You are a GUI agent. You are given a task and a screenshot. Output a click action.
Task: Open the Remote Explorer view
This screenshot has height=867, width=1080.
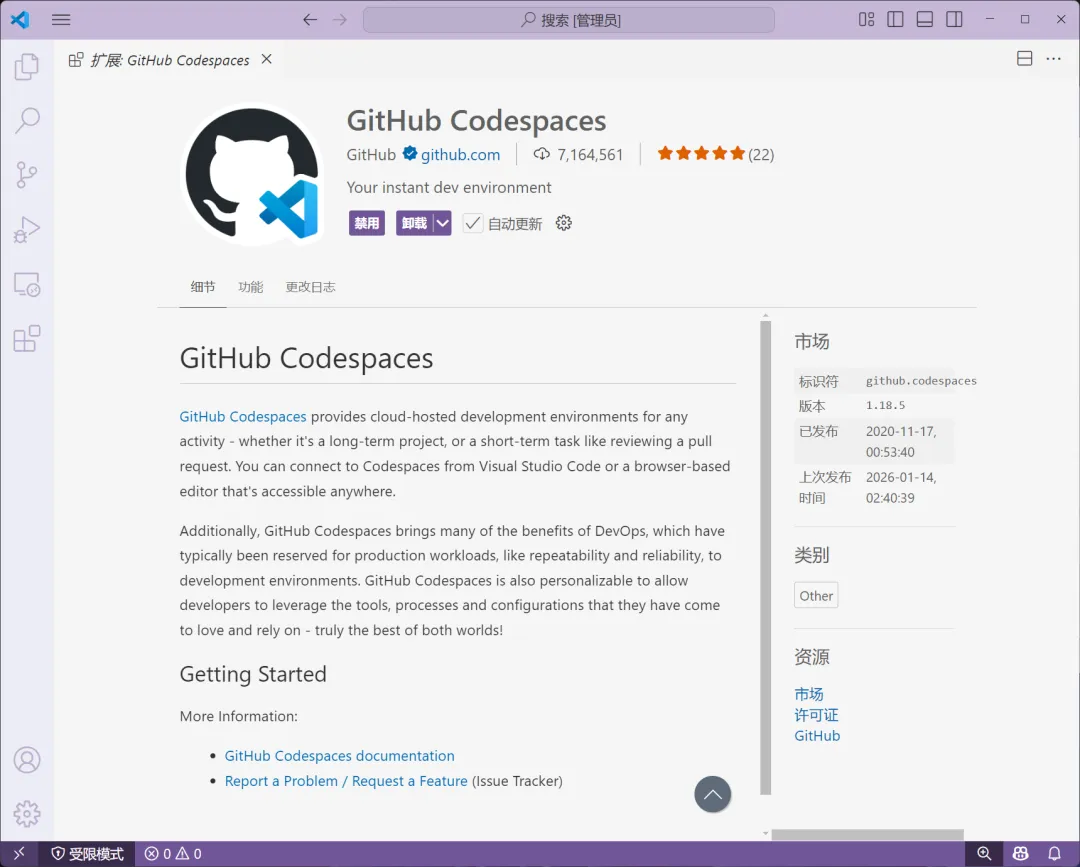(27, 284)
